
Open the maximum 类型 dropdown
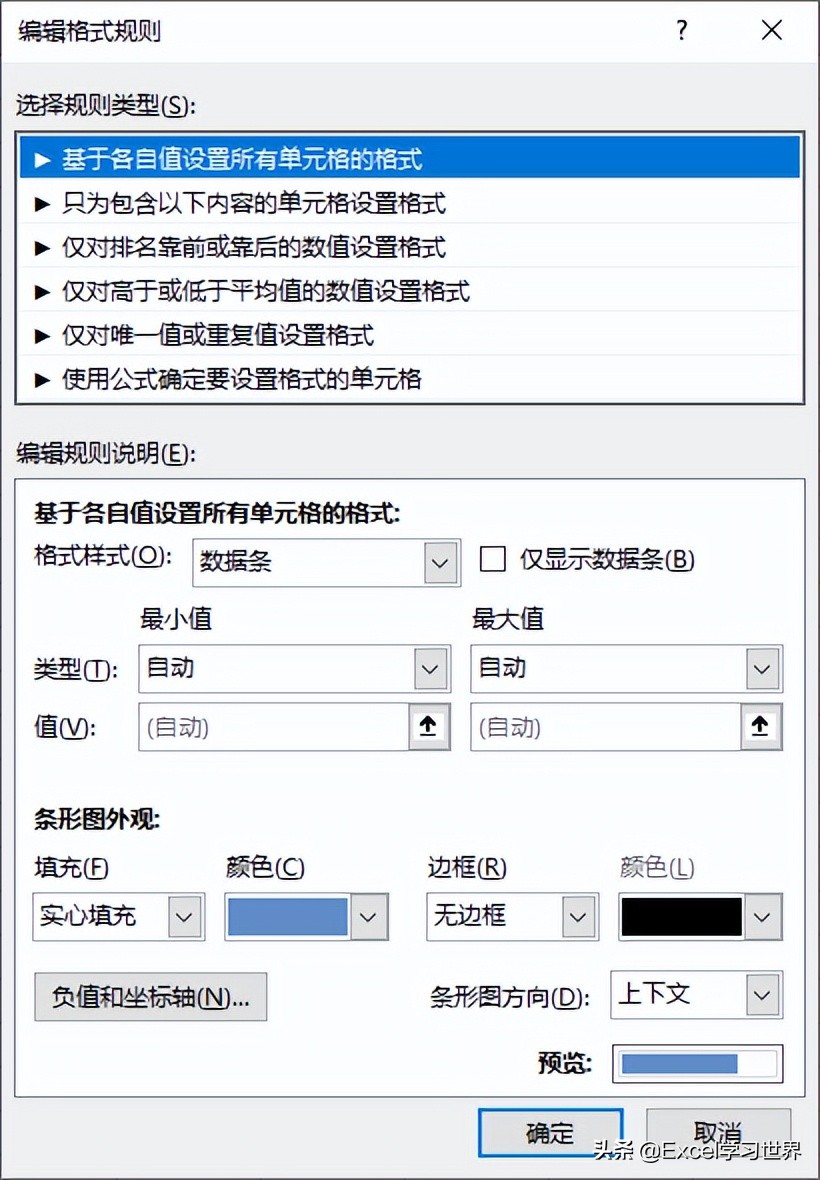pos(626,668)
